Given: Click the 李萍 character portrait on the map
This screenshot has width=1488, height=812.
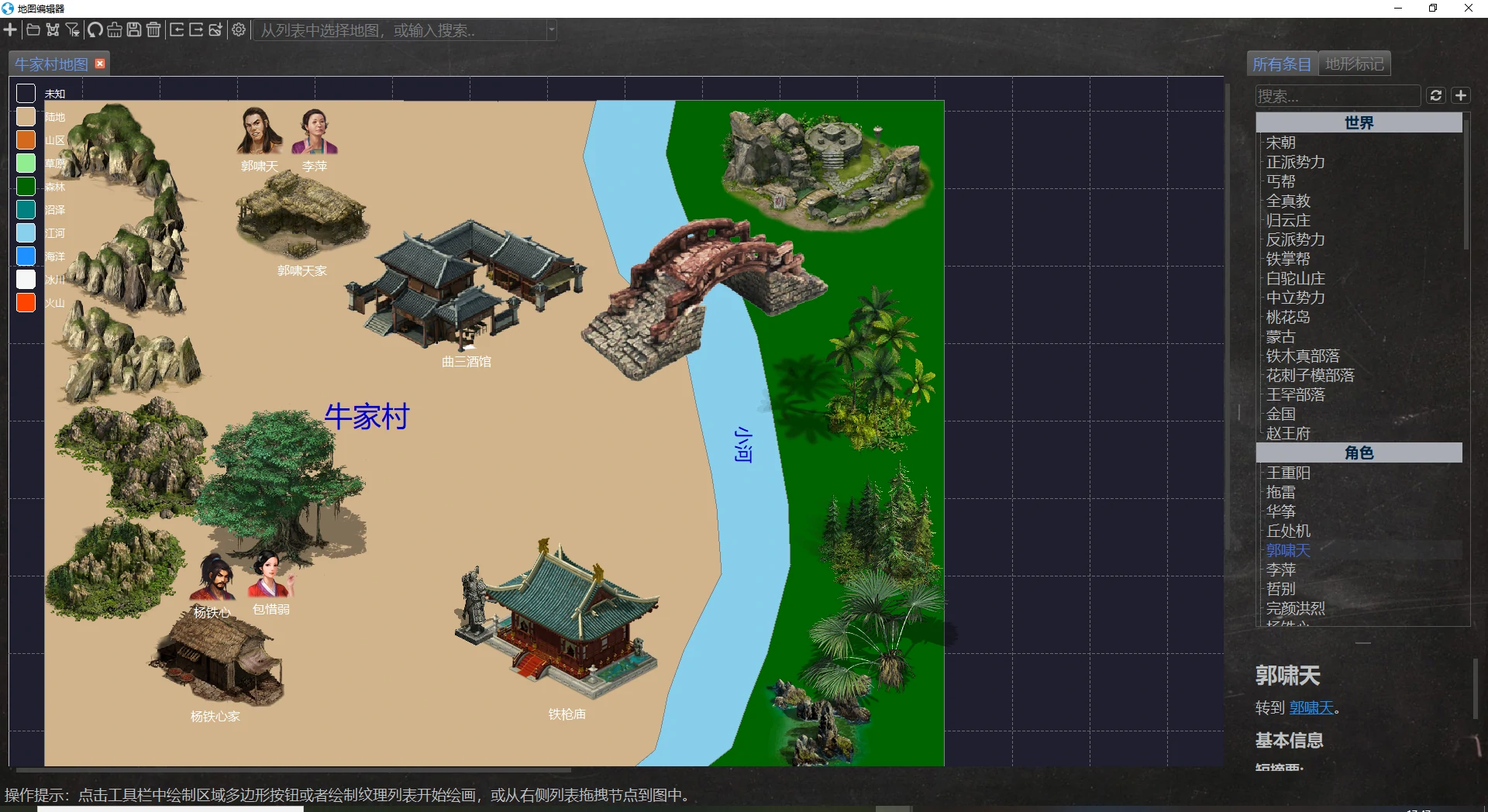Looking at the screenshot, I should tap(314, 132).
